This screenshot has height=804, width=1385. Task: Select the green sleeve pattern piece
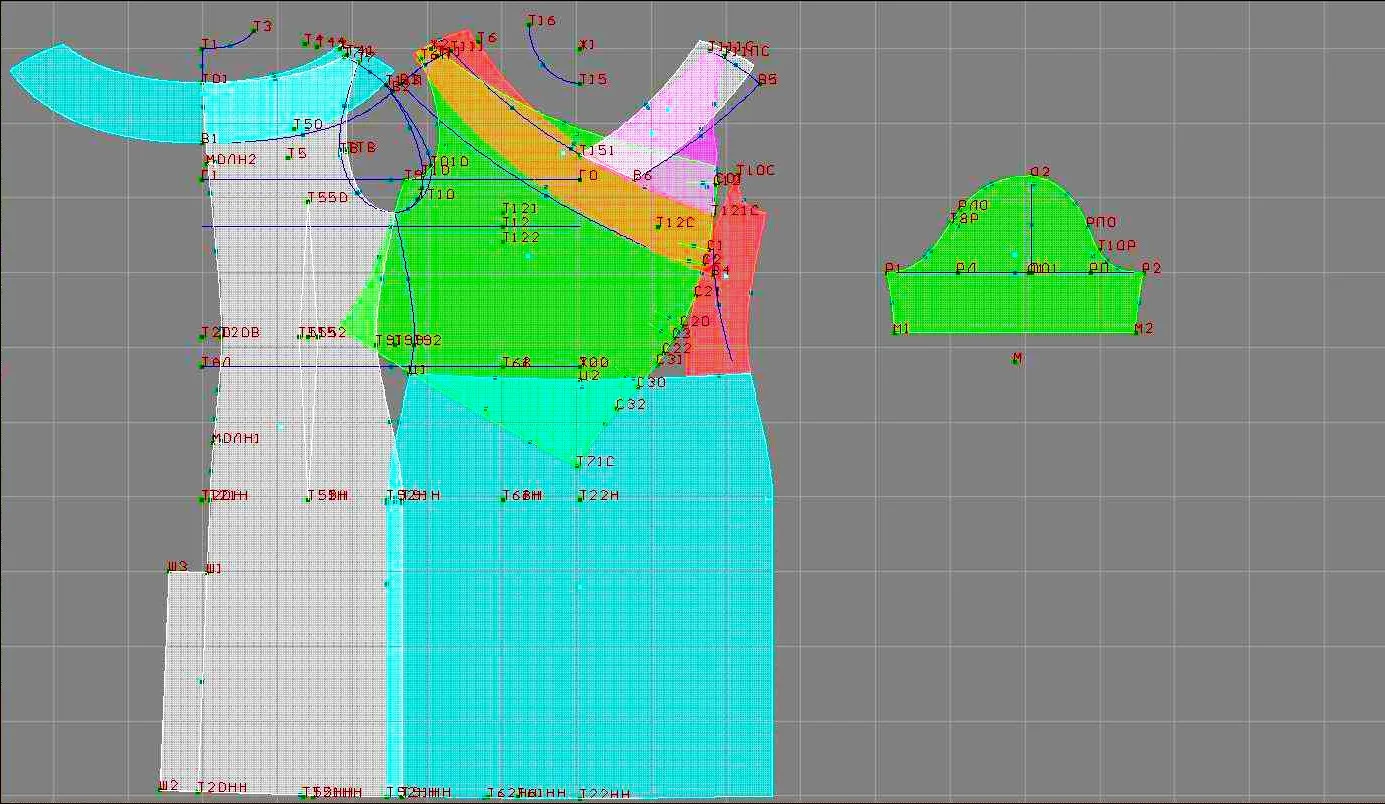1015,300
